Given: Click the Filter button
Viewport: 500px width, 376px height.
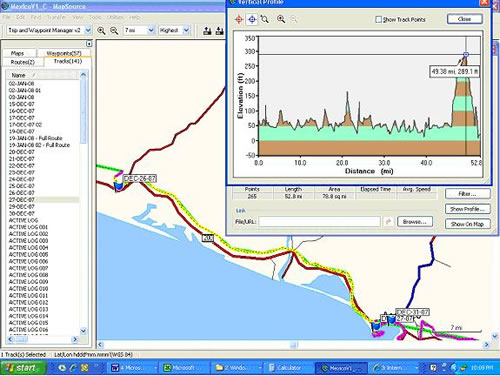Looking at the screenshot, I should [x=467, y=193].
